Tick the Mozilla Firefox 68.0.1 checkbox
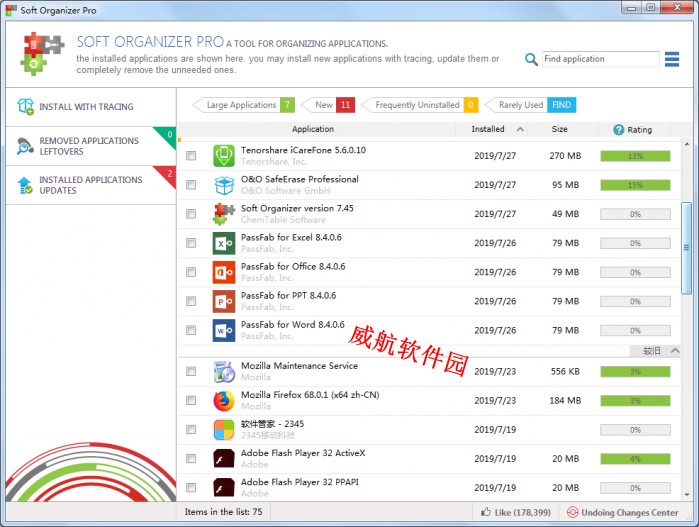The width and height of the screenshot is (699, 527). pos(191,401)
